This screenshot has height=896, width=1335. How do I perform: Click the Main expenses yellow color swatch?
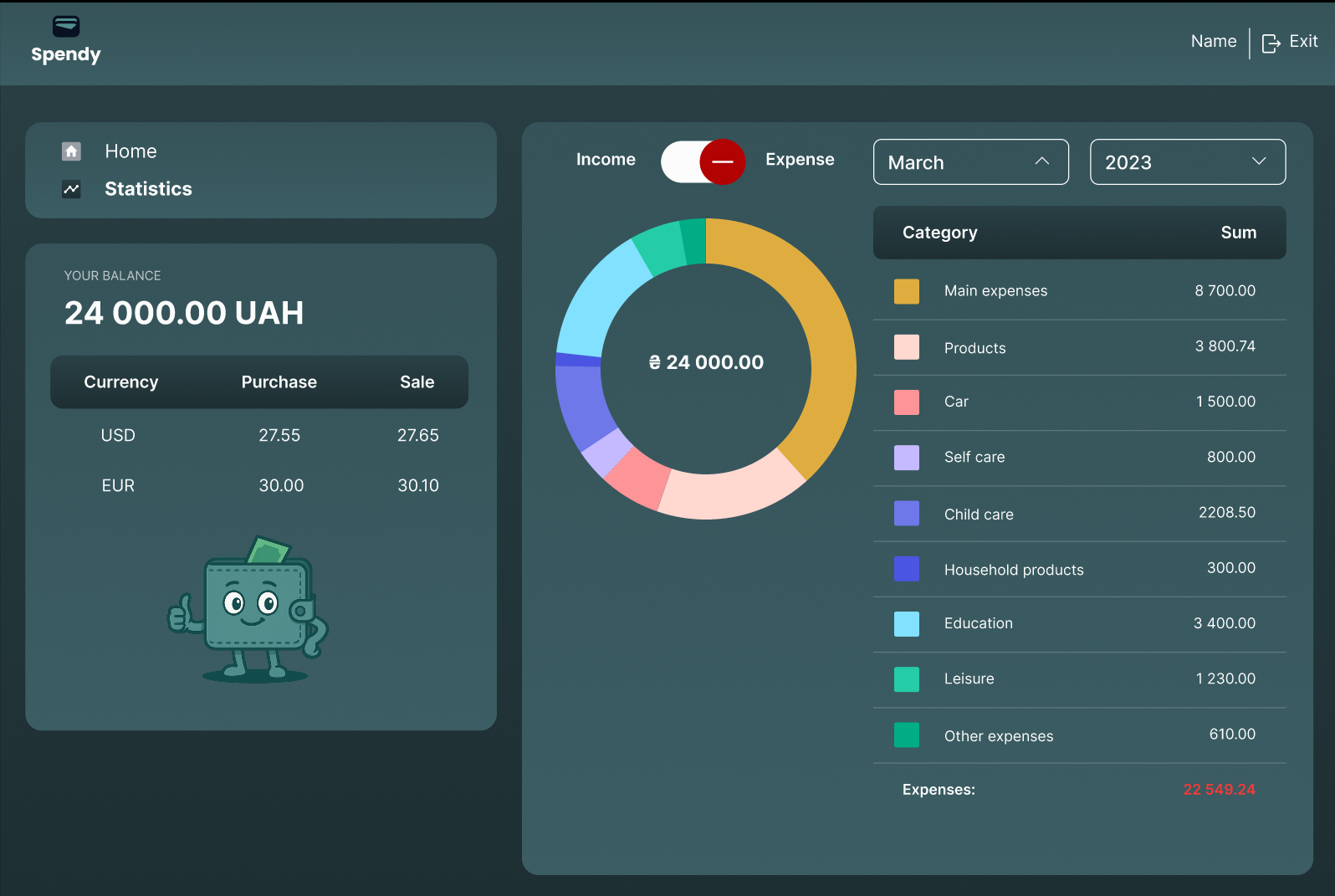pyautogui.click(x=906, y=291)
